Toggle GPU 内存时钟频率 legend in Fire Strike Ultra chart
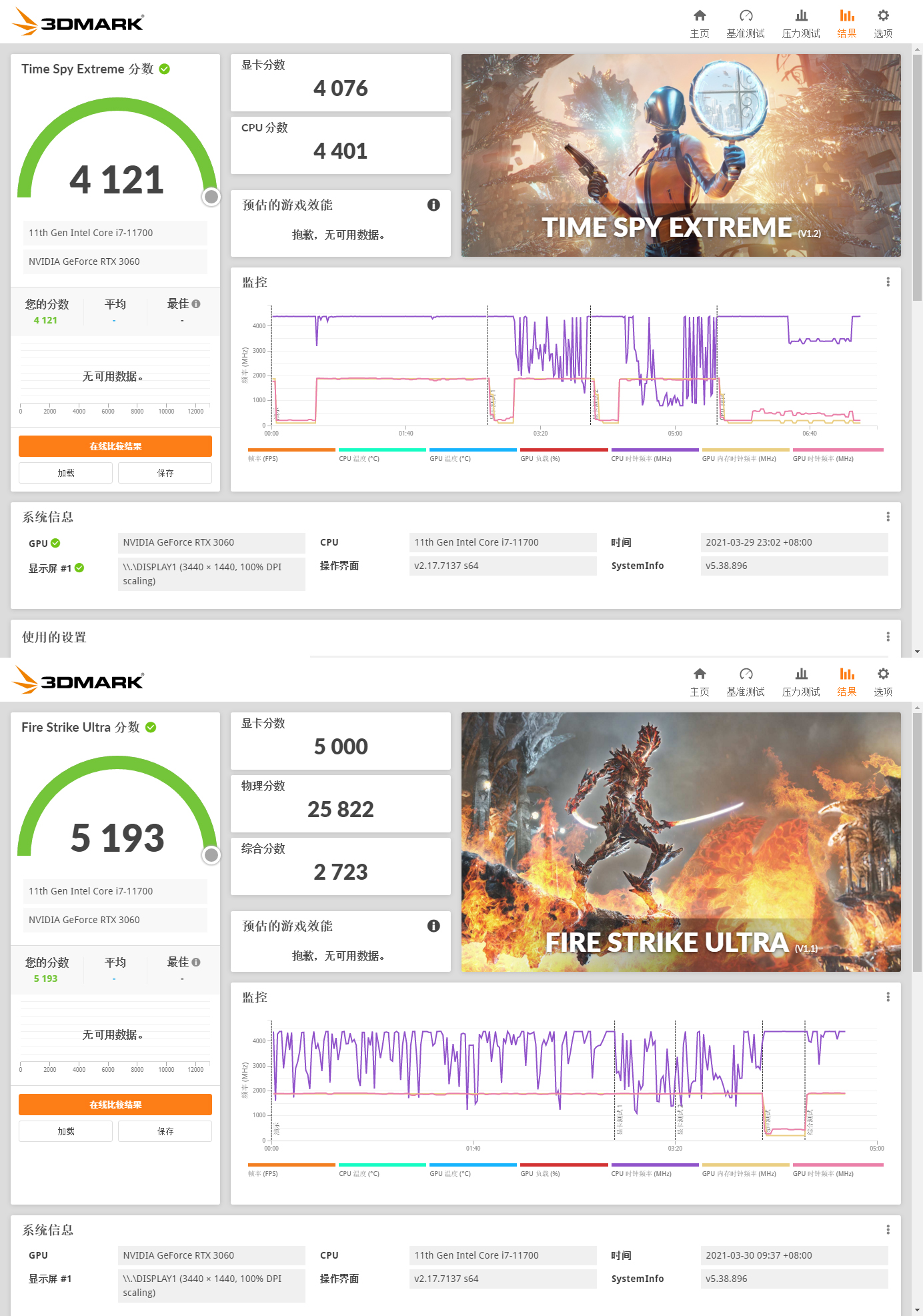Screen dimensions: 923x1316 pyautogui.click(x=746, y=1170)
